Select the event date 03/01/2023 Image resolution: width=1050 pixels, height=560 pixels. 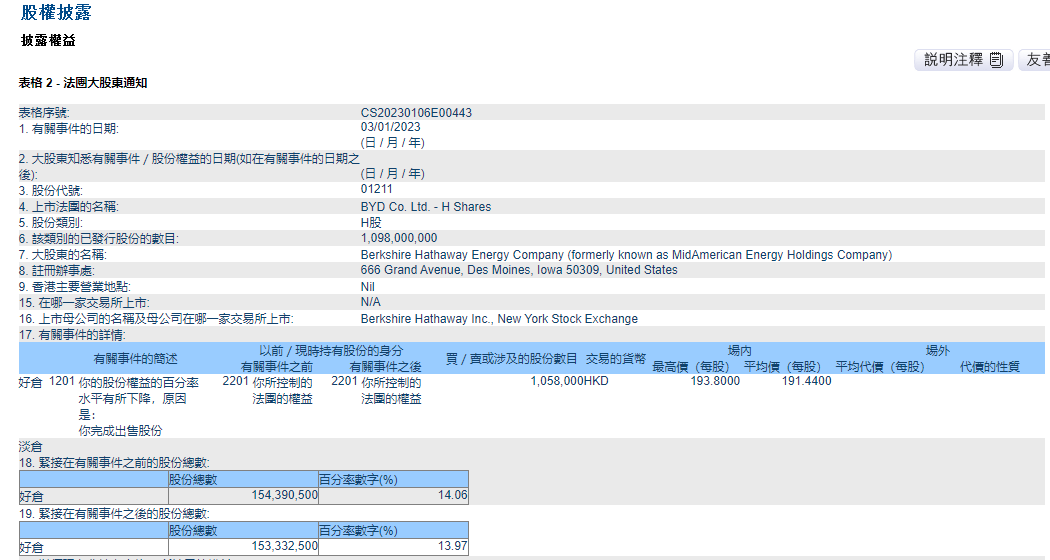point(390,127)
